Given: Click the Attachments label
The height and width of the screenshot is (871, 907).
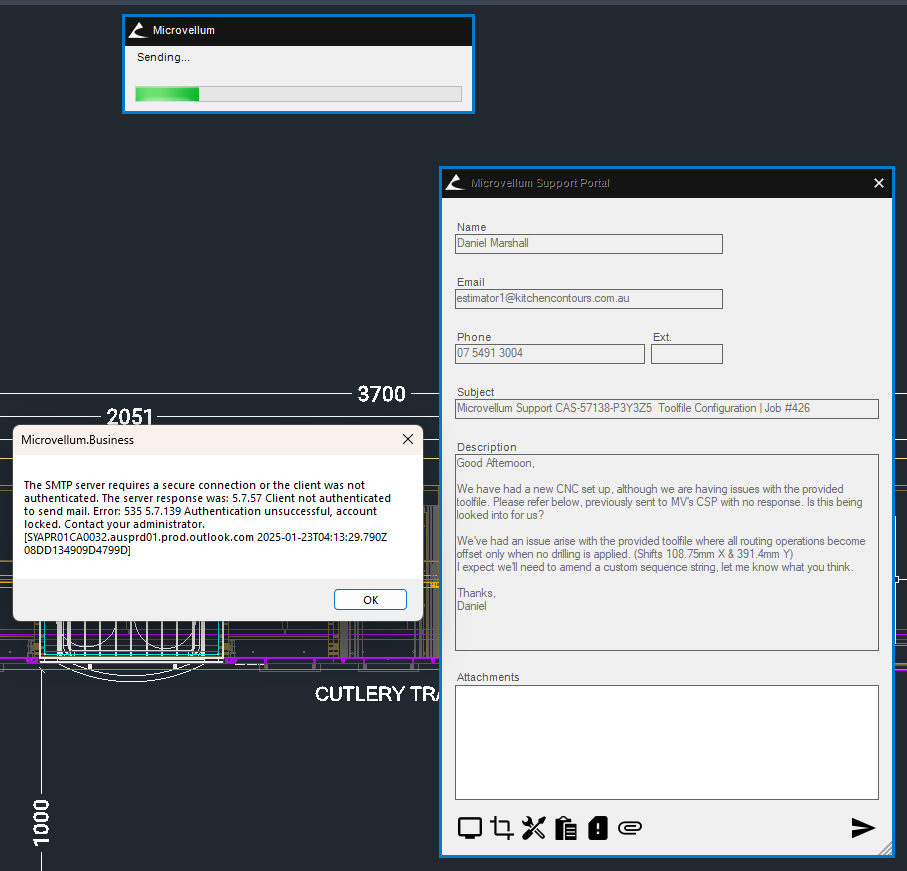Looking at the screenshot, I should coord(488,677).
